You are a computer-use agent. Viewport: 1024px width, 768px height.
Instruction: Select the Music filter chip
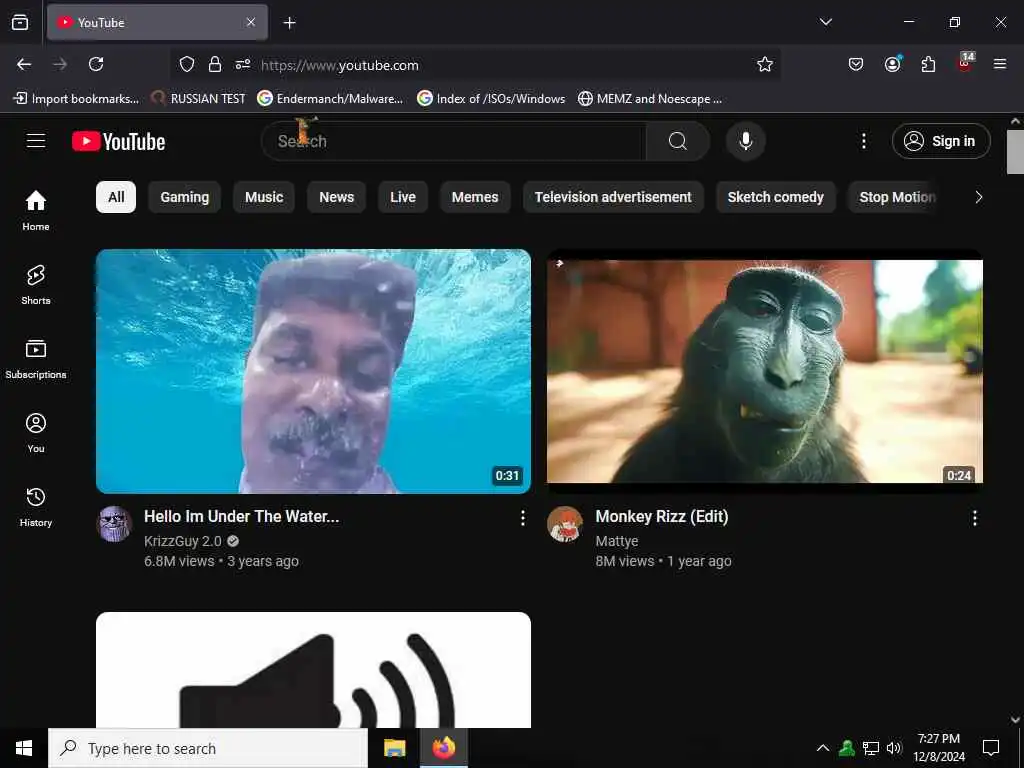point(264,197)
